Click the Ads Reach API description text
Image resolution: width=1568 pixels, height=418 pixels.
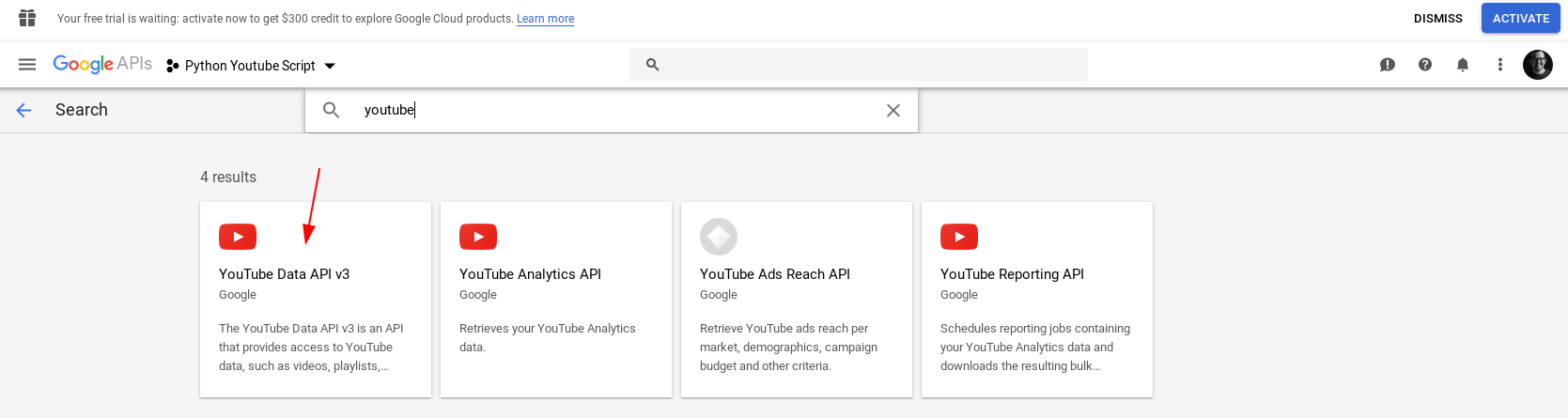(788, 348)
